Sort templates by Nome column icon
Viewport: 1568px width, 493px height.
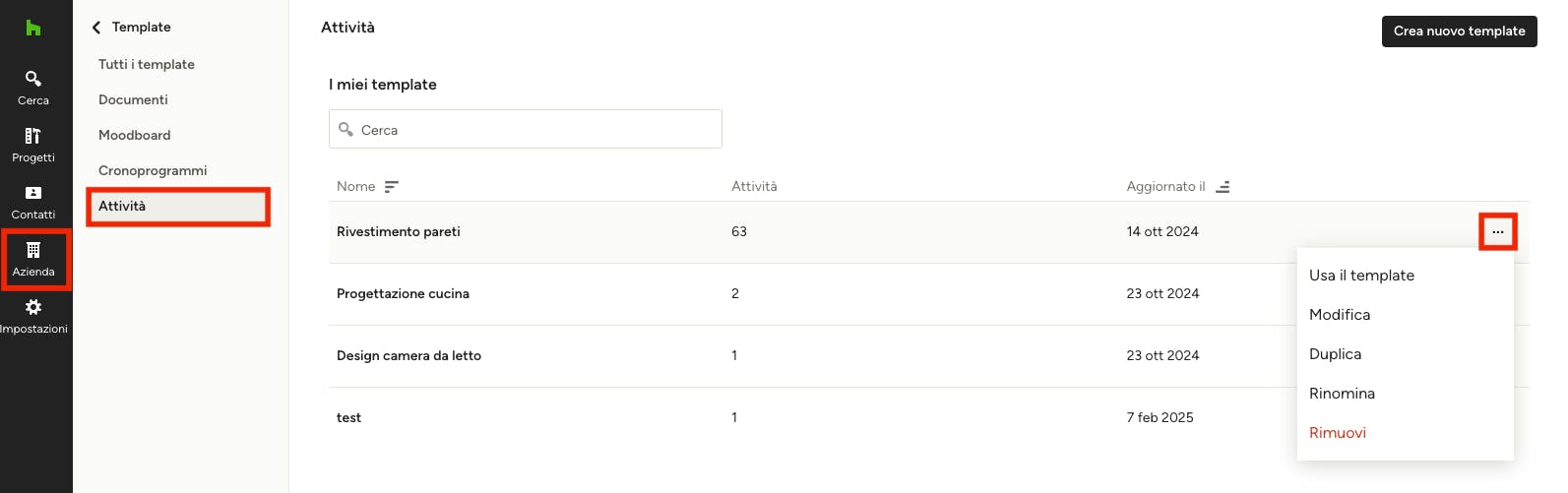(x=392, y=187)
